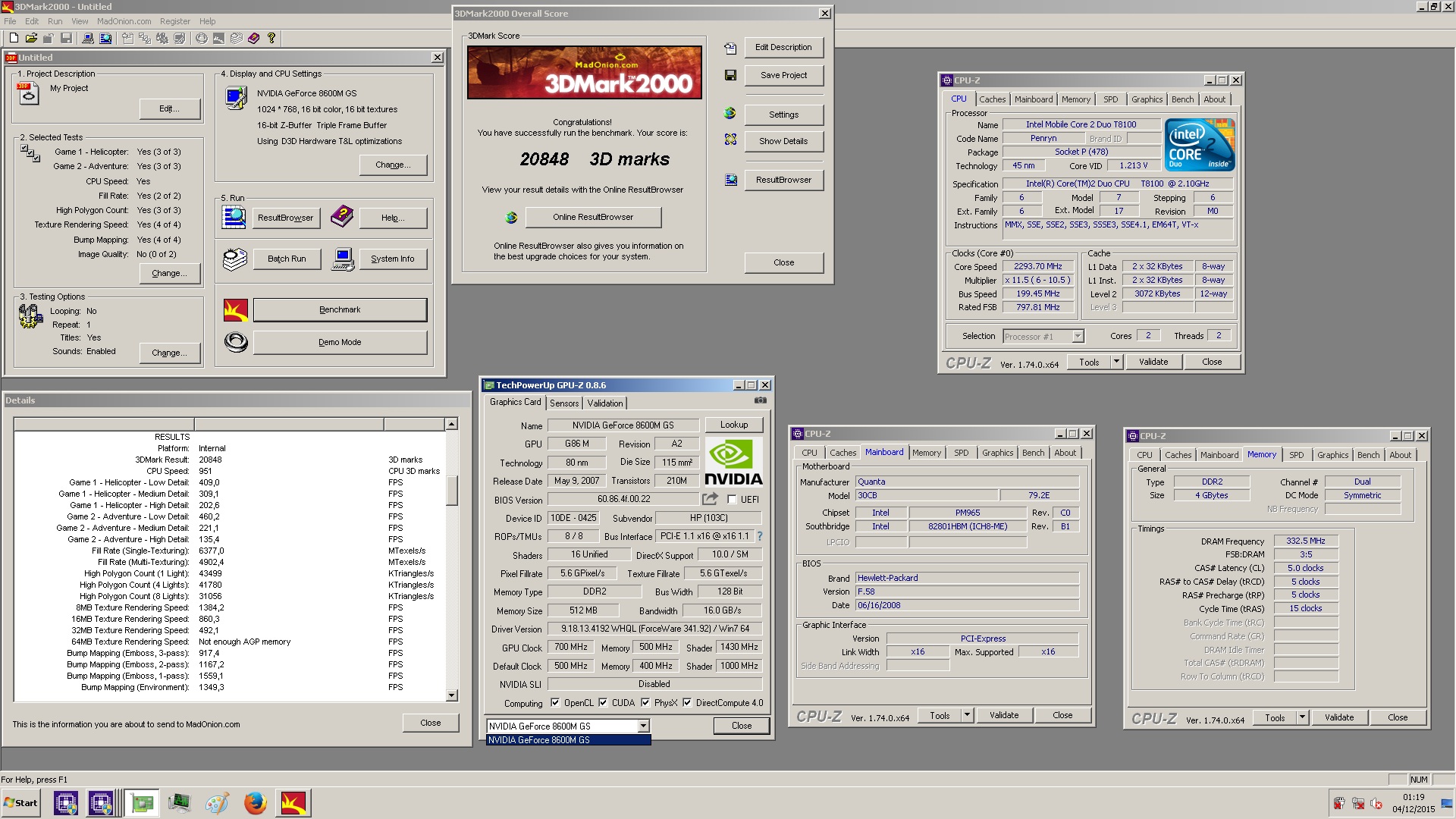The width and height of the screenshot is (1456, 819).
Task: Click the globe icon beside Online ResultBrowser
Action: click(x=511, y=218)
